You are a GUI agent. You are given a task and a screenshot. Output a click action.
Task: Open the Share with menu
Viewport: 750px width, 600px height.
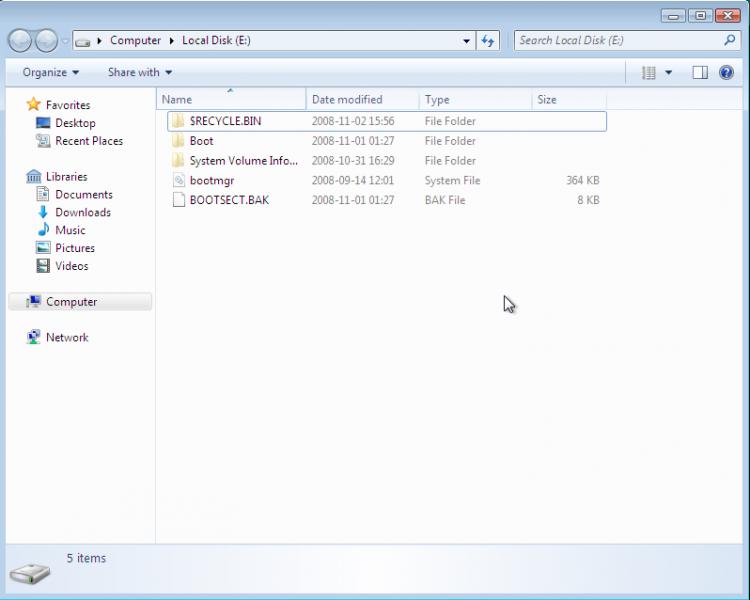pos(140,73)
